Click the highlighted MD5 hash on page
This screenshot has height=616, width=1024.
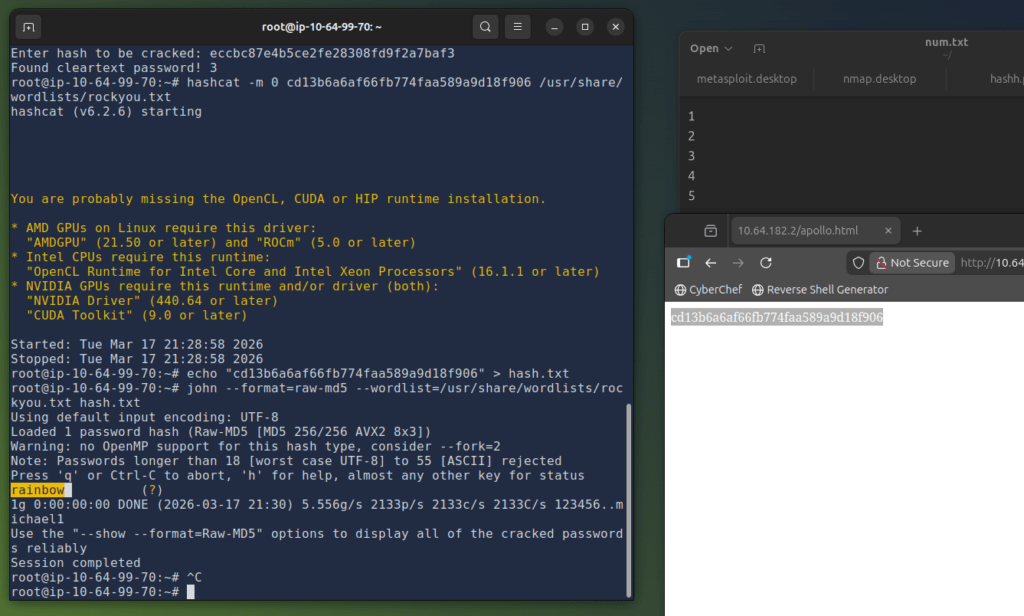coord(776,317)
